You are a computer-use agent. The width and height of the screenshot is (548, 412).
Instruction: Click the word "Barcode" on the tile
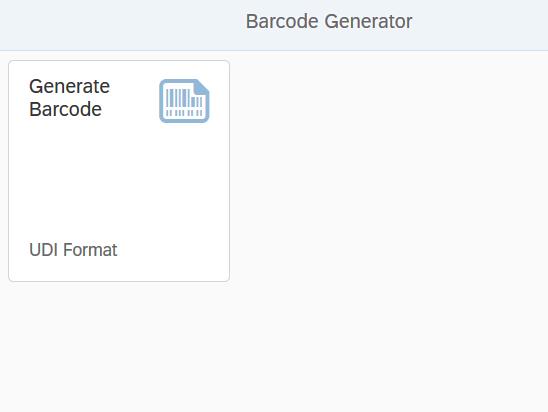coord(66,109)
